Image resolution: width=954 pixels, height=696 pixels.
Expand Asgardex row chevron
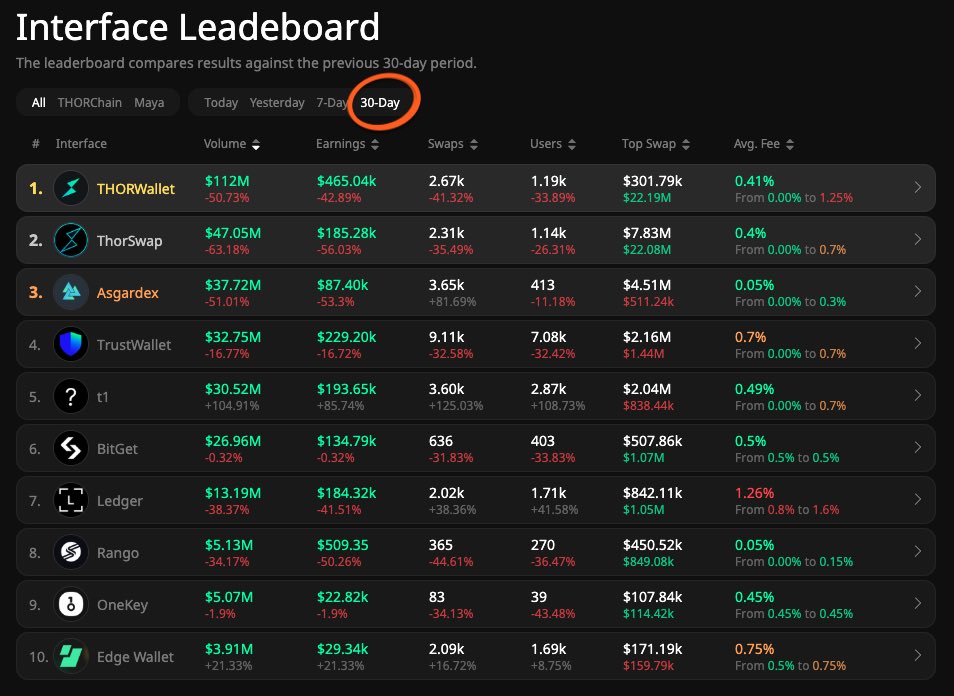(x=917, y=291)
